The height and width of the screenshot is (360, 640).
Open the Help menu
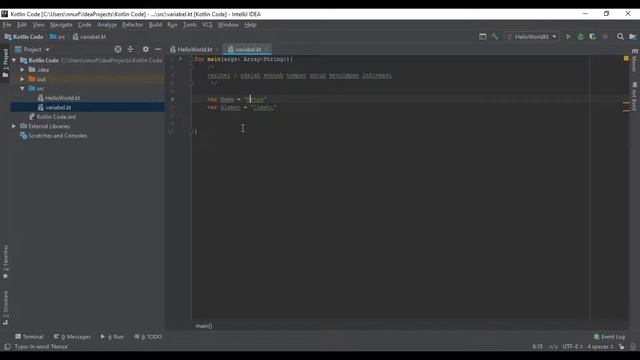[250, 25]
